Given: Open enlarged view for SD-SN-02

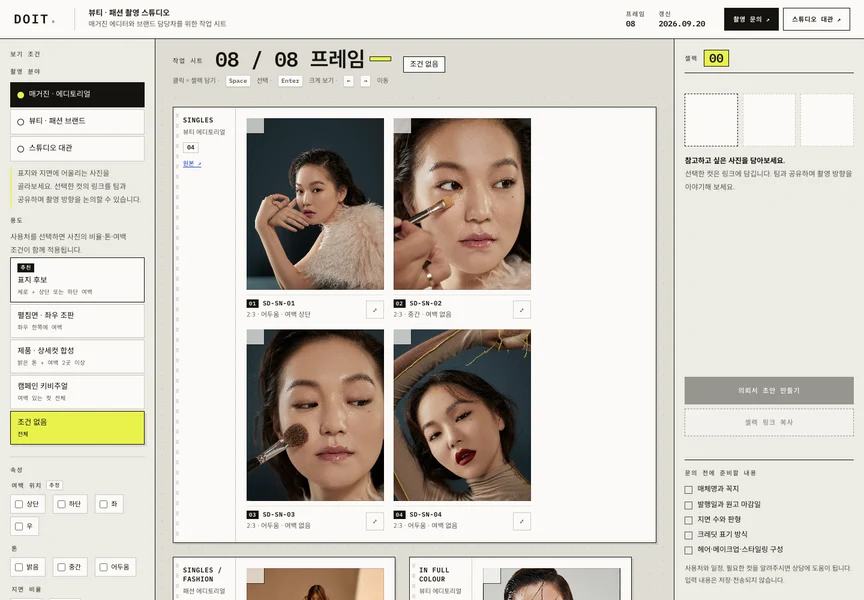Looking at the screenshot, I should click(522, 310).
